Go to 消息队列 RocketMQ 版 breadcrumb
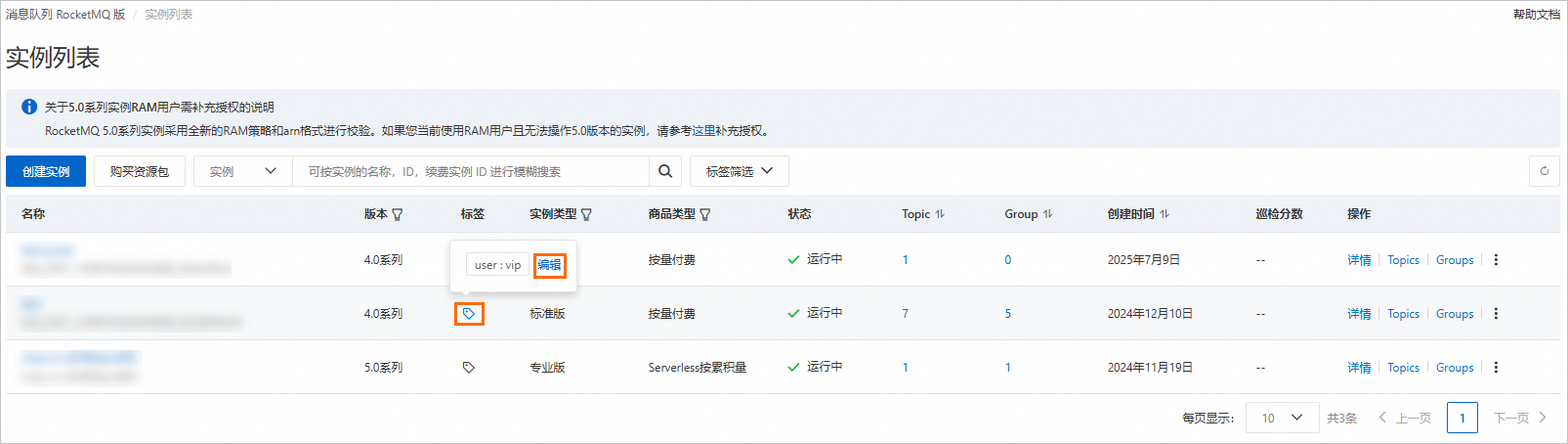The width and height of the screenshot is (1568, 444). (65, 15)
